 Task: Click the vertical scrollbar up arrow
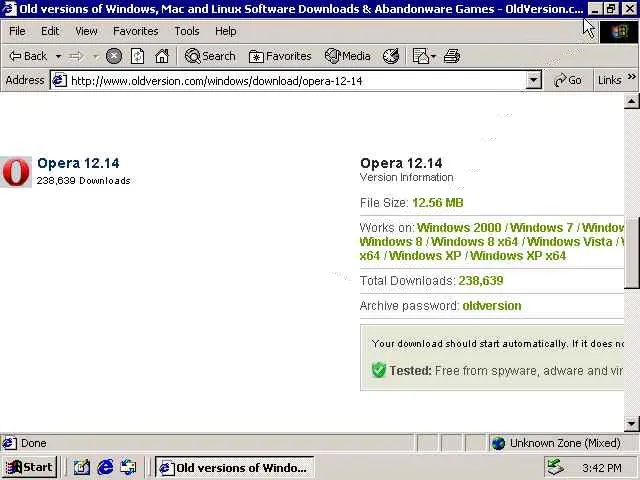631,102
